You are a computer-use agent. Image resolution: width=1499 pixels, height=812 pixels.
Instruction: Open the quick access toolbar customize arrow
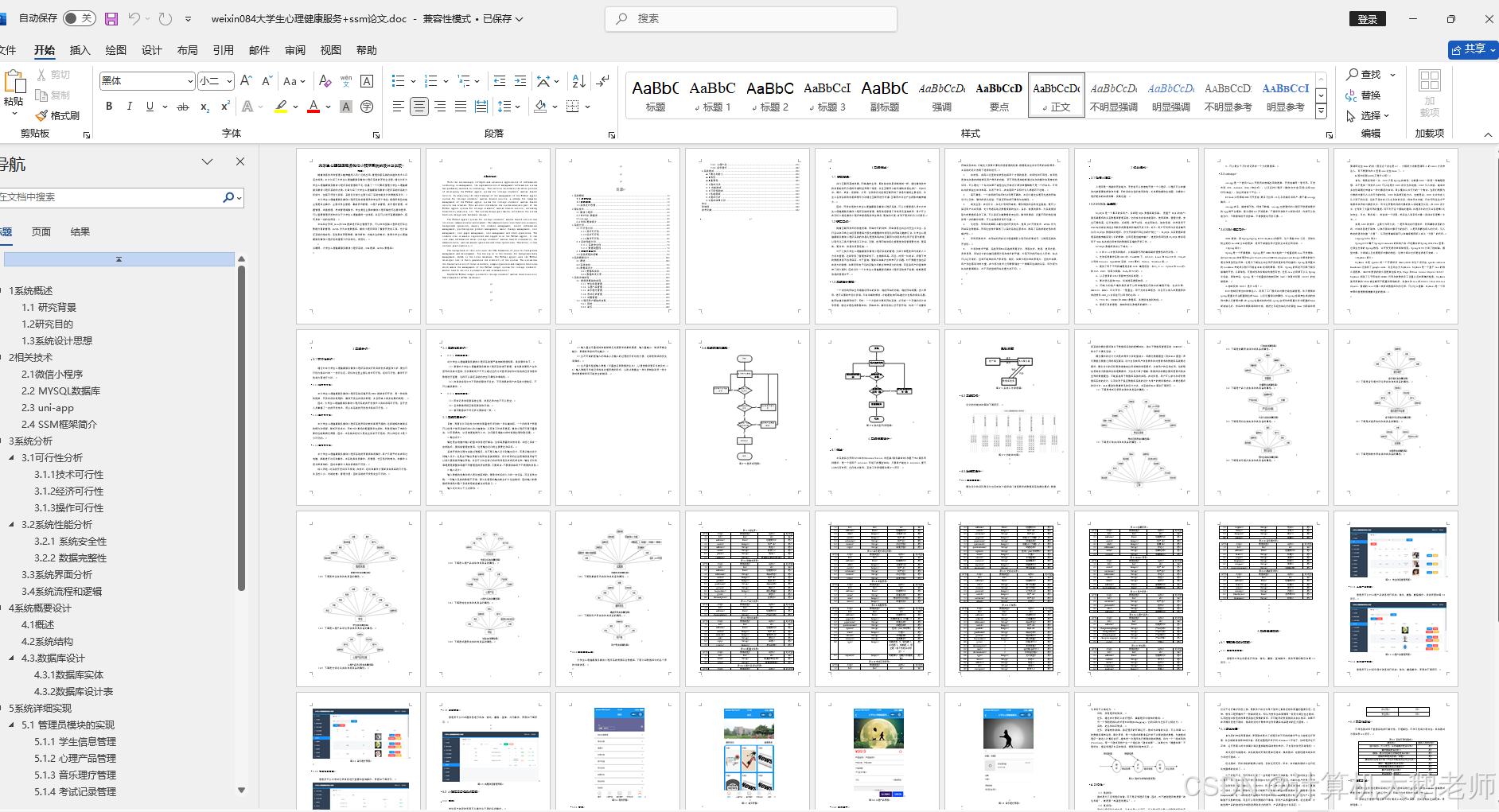point(188,19)
